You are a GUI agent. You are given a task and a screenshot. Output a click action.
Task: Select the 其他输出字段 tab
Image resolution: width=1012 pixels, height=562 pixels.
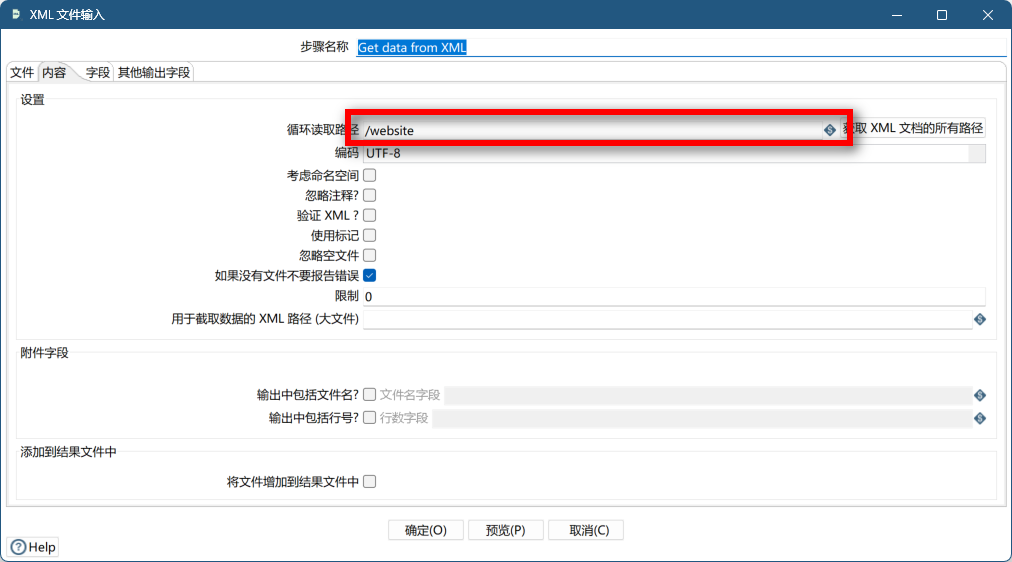click(153, 72)
